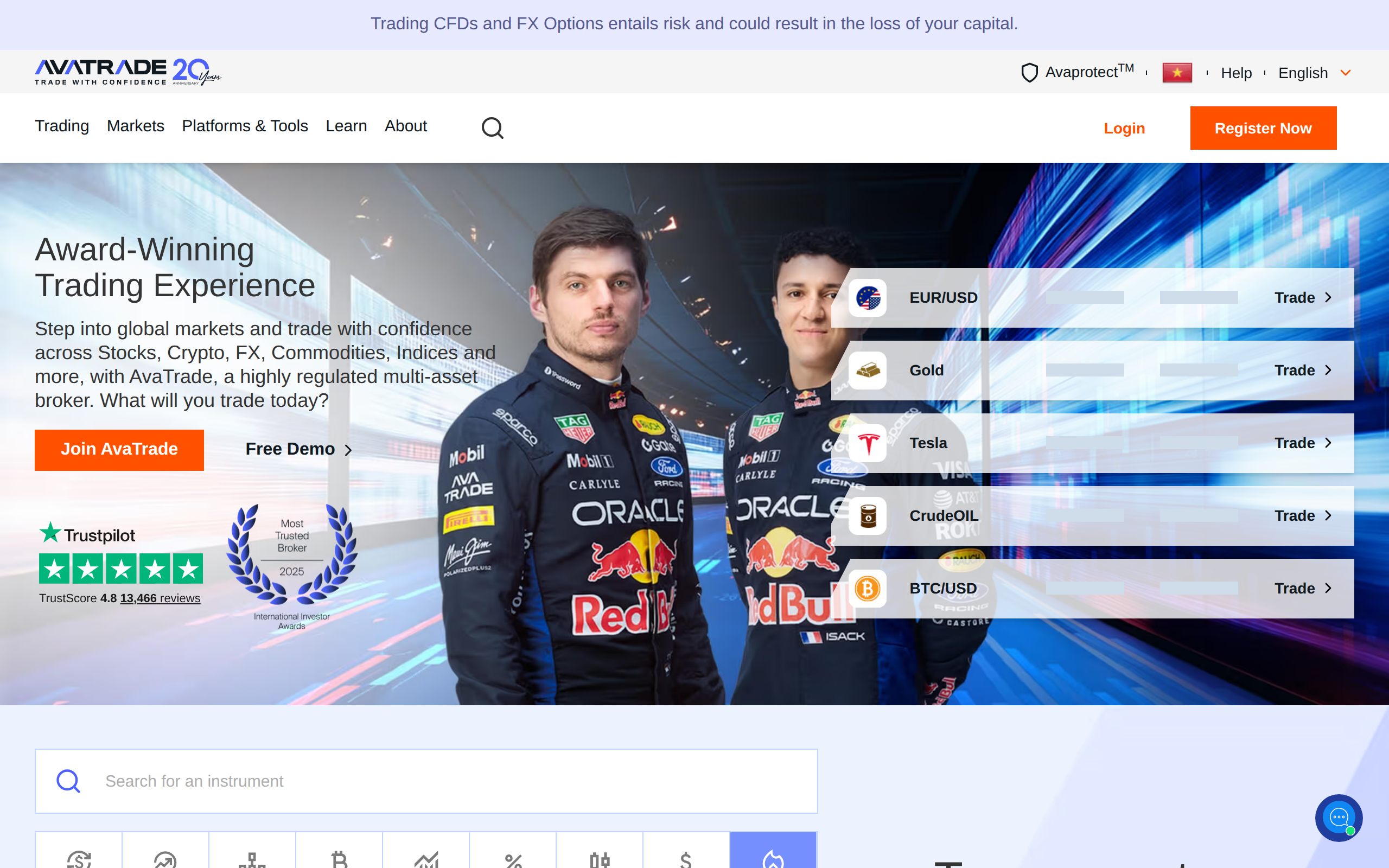Click the Join AvaTrade button
This screenshot has width=1389, height=868.
pyautogui.click(x=119, y=450)
